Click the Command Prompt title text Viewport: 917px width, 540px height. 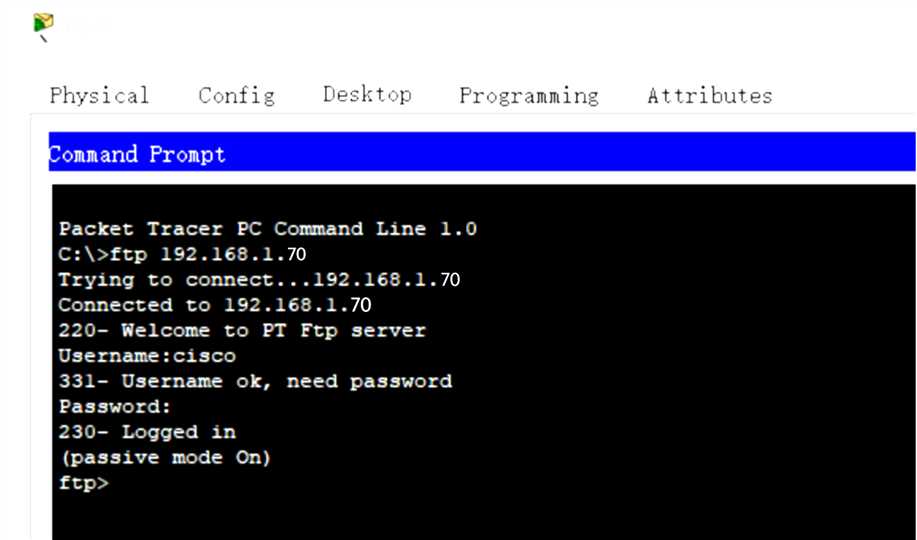click(137, 155)
